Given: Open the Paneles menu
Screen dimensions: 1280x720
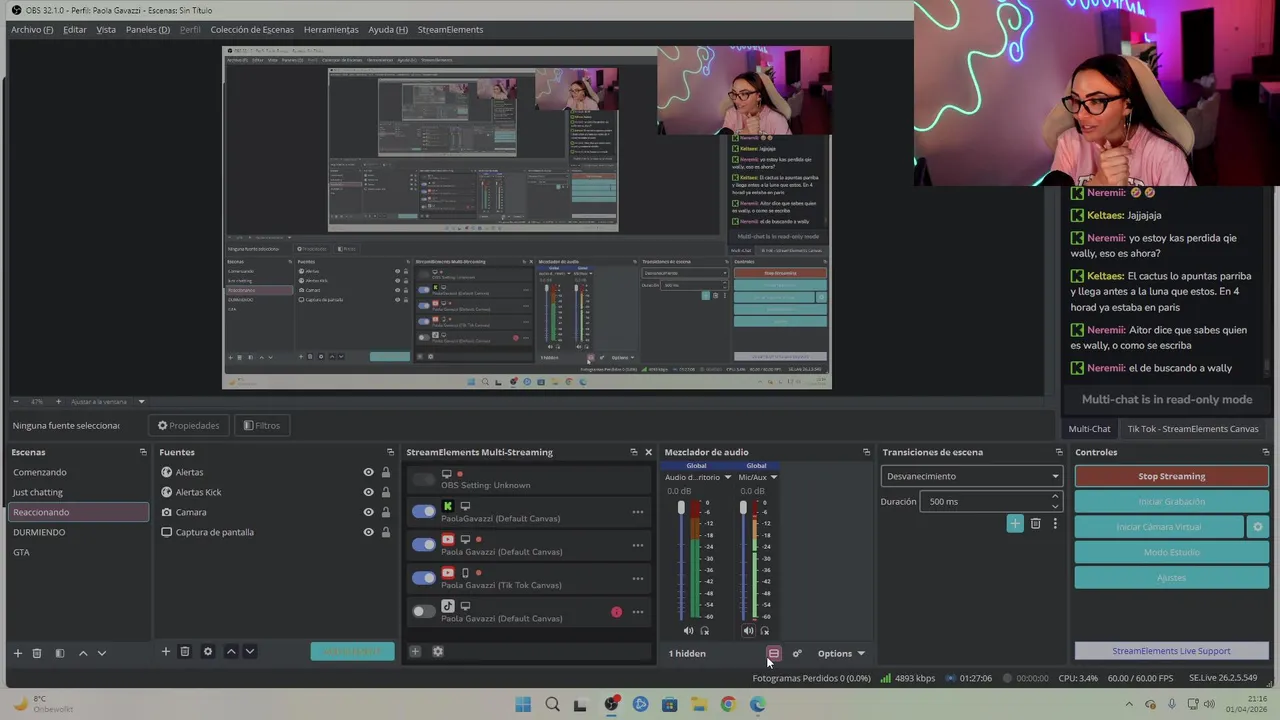Looking at the screenshot, I should tap(148, 29).
